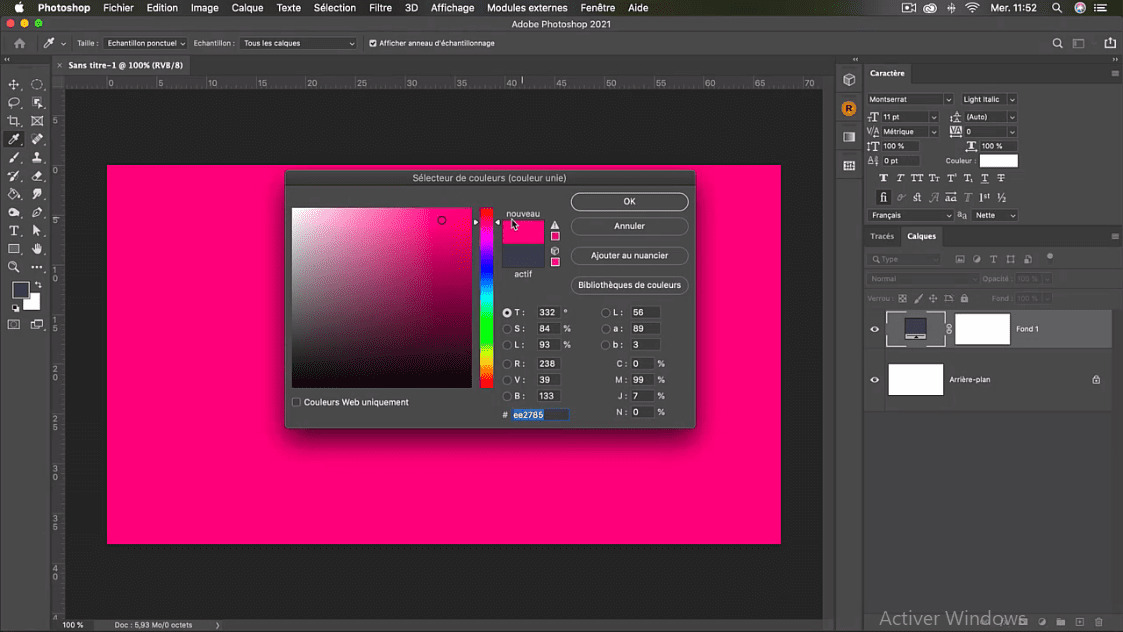Select the Fond 1 layer mask thumbnail
The width and height of the screenshot is (1123, 632).
[982, 329]
